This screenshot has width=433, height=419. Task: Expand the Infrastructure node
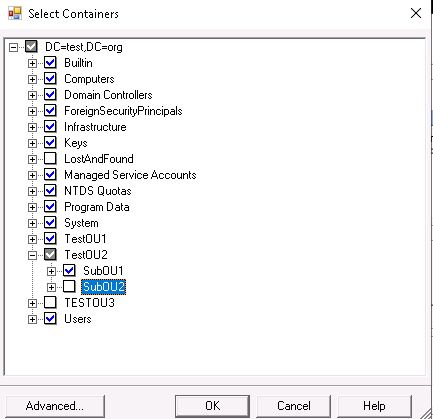pyautogui.click(x=32, y=127)
